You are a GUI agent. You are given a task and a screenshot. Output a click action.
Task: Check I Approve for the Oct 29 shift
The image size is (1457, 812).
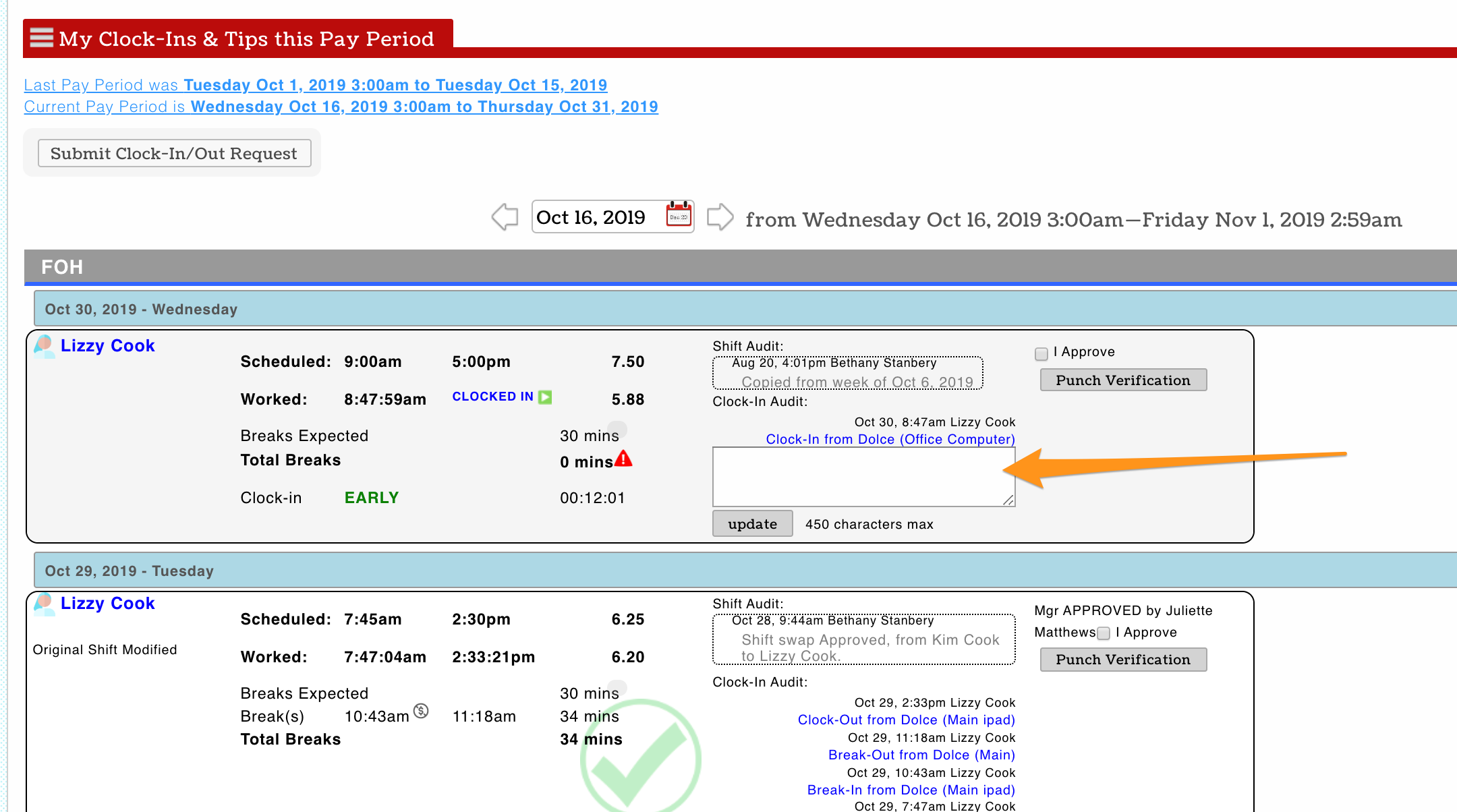[1104, 633]
